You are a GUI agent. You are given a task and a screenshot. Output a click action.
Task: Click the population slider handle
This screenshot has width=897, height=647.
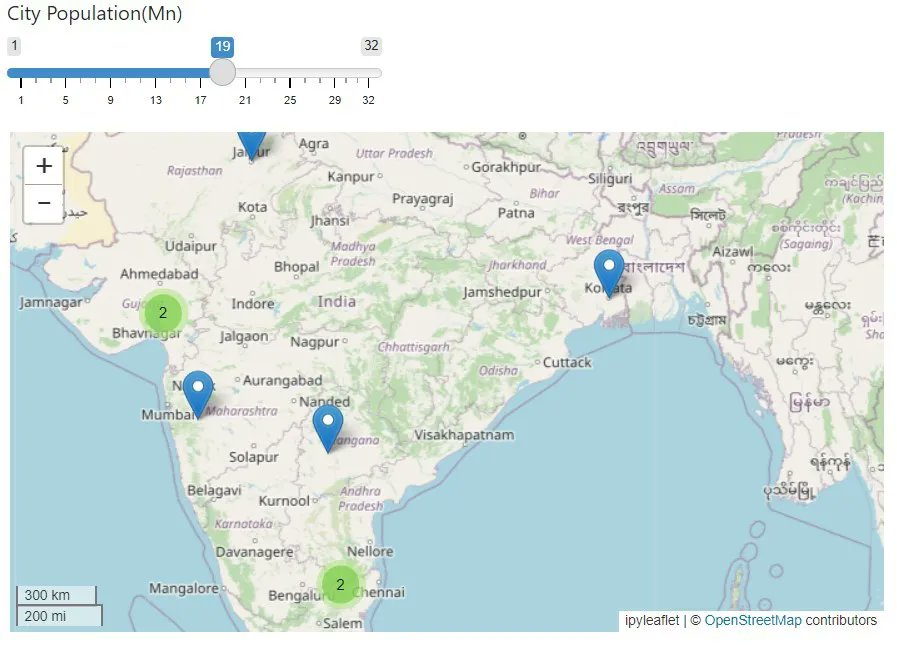223,73
